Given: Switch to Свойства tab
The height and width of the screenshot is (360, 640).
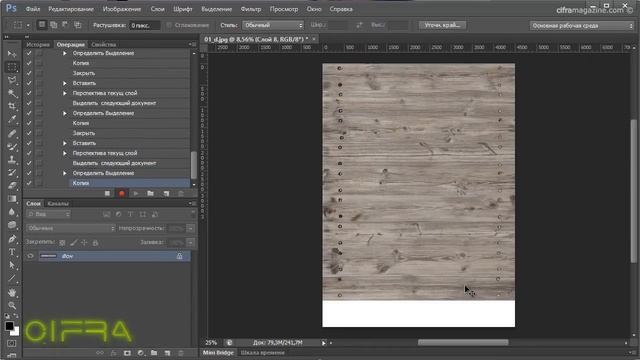Looking at the screenshot, I should [x=104, y=44].
